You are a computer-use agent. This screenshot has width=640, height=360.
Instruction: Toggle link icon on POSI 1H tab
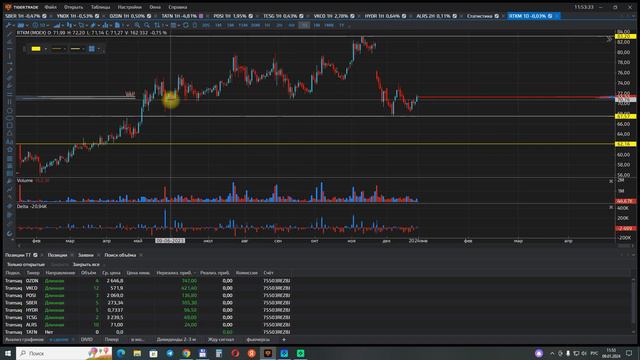click(251, 16)
